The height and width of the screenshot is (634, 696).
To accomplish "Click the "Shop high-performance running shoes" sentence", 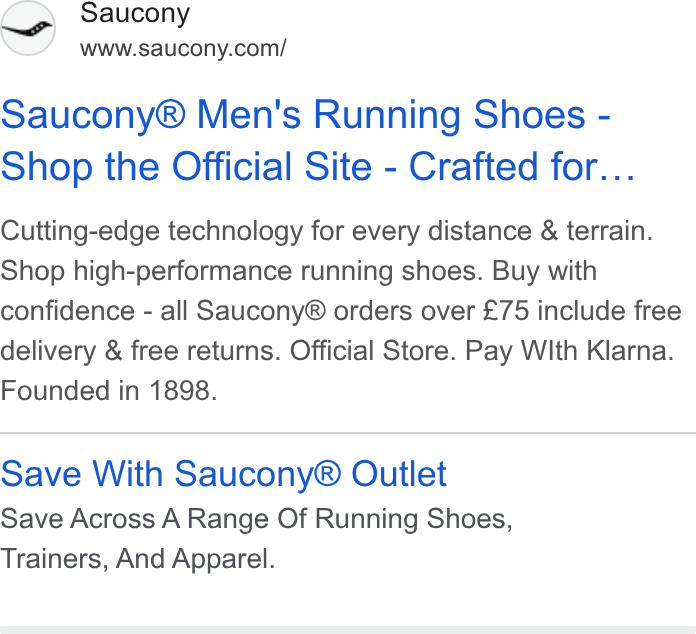I will 241,271.
